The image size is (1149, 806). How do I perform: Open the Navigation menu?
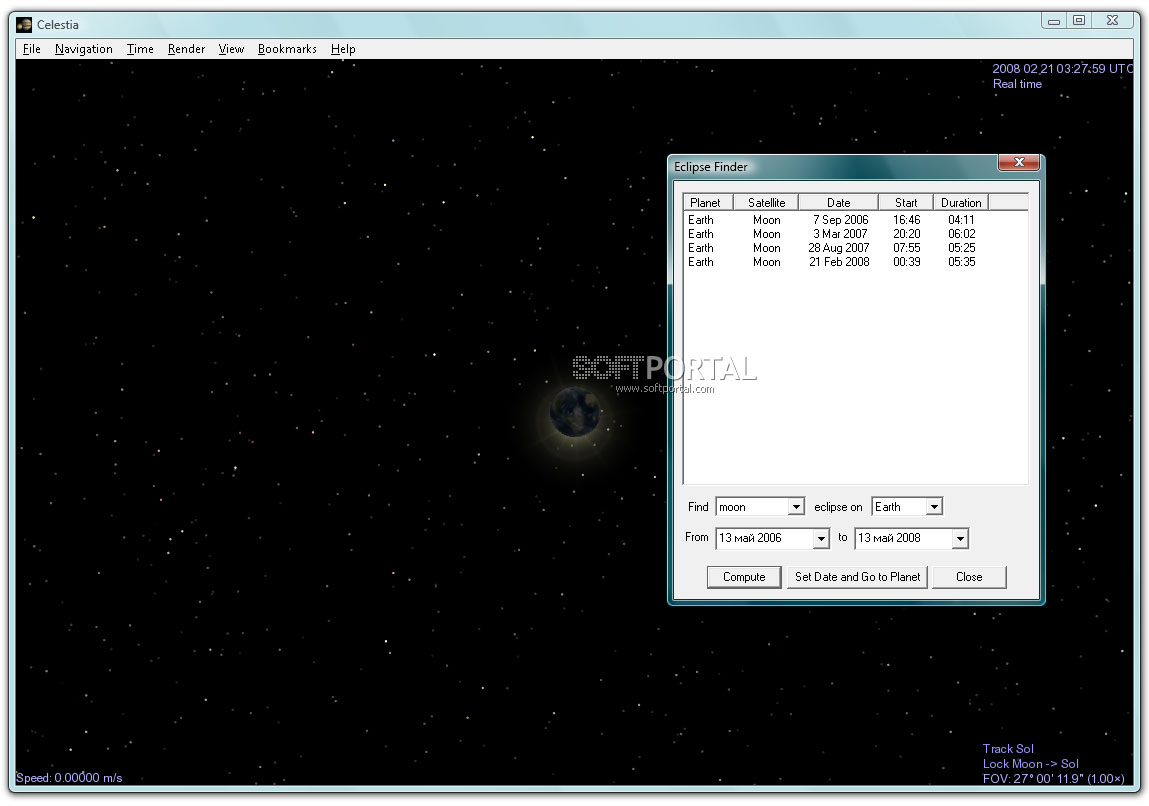click(x=84, y=49)
